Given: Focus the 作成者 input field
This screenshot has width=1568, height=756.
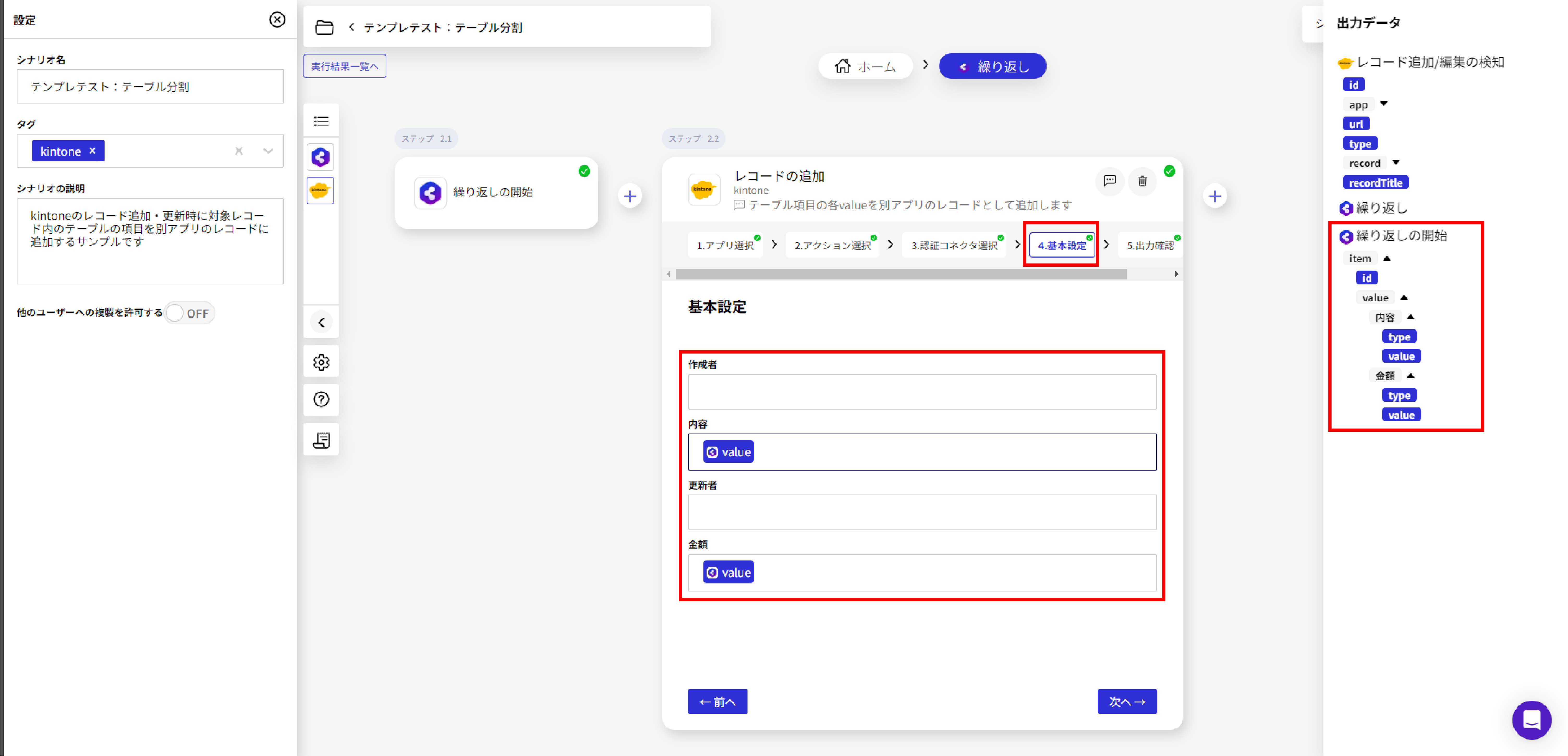Looking at the screenshot, I should coord(922,392).
